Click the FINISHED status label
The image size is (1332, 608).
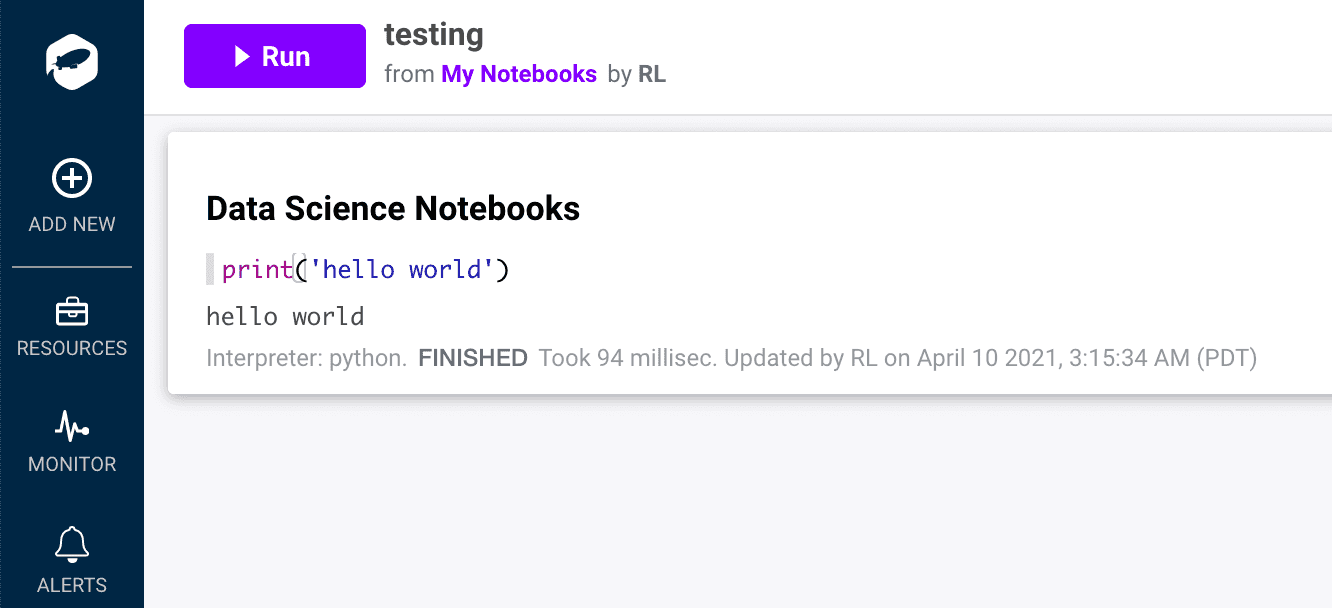click(x=472, y=357)
